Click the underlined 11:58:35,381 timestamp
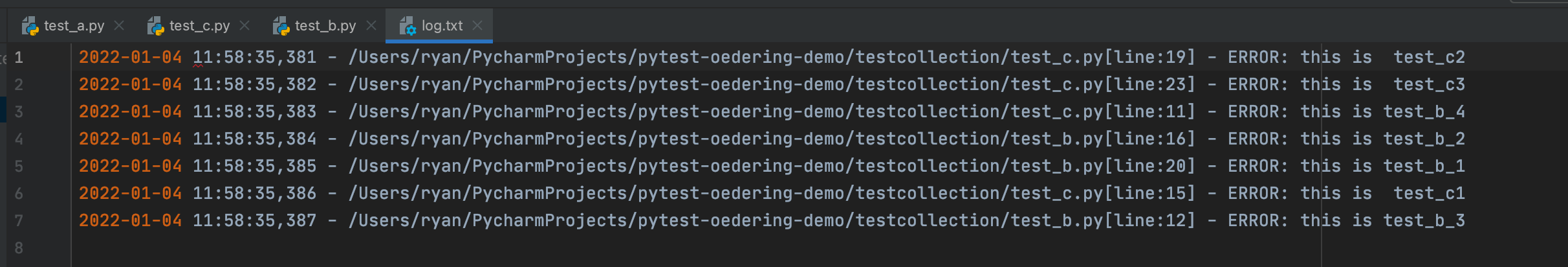 point(254,57)
